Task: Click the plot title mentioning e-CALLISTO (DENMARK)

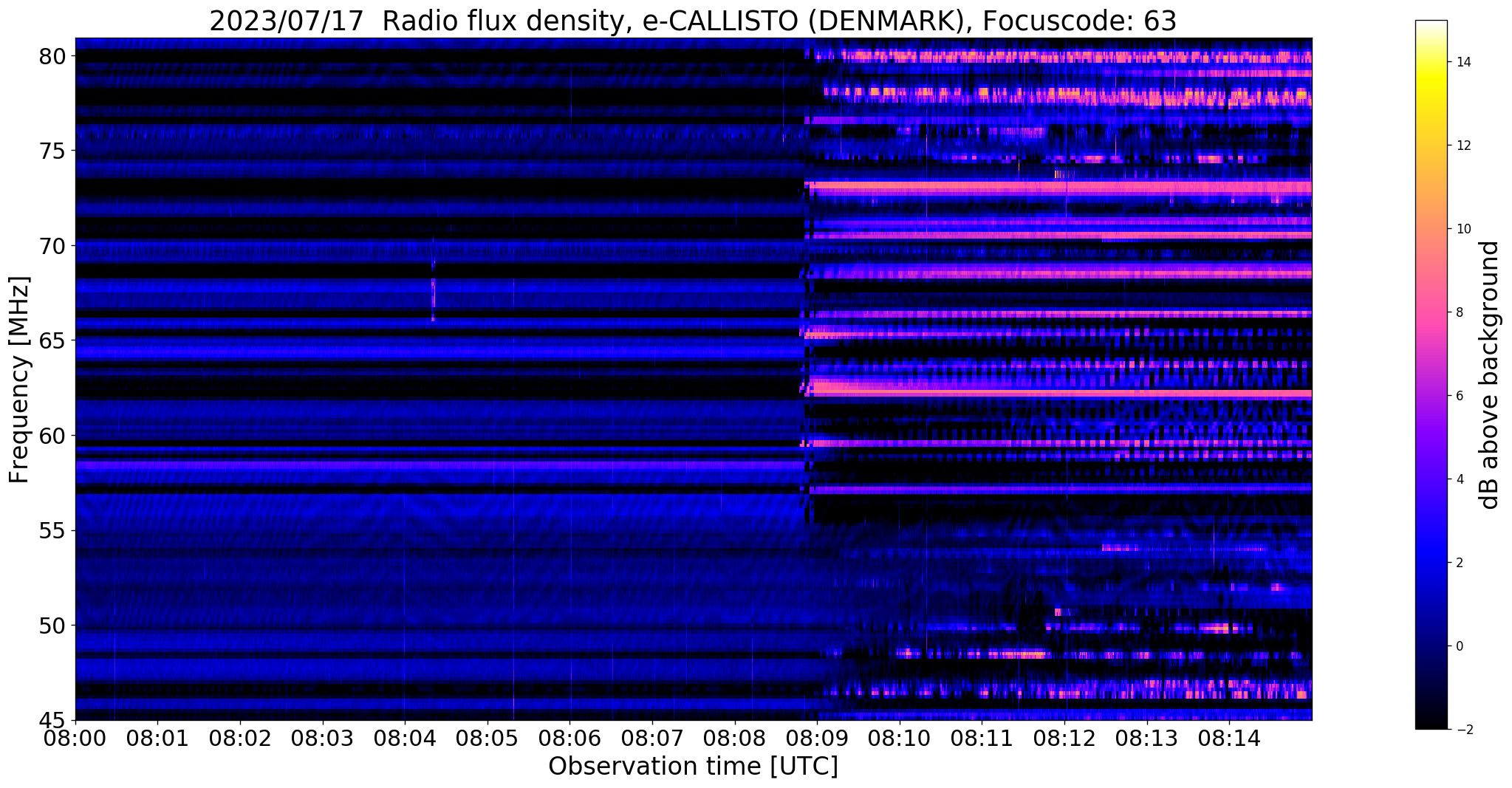Action: coord(693,21)
